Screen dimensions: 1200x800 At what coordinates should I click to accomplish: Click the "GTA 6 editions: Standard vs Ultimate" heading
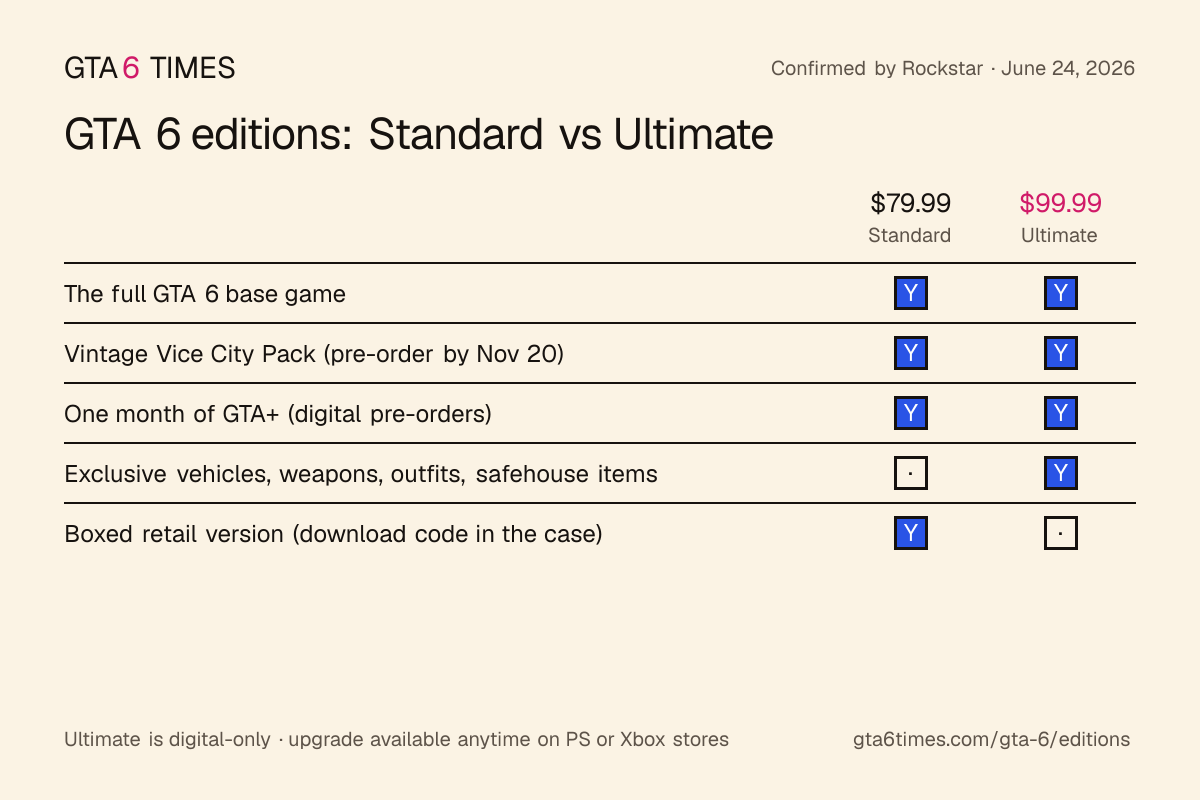tap(419, 134)
